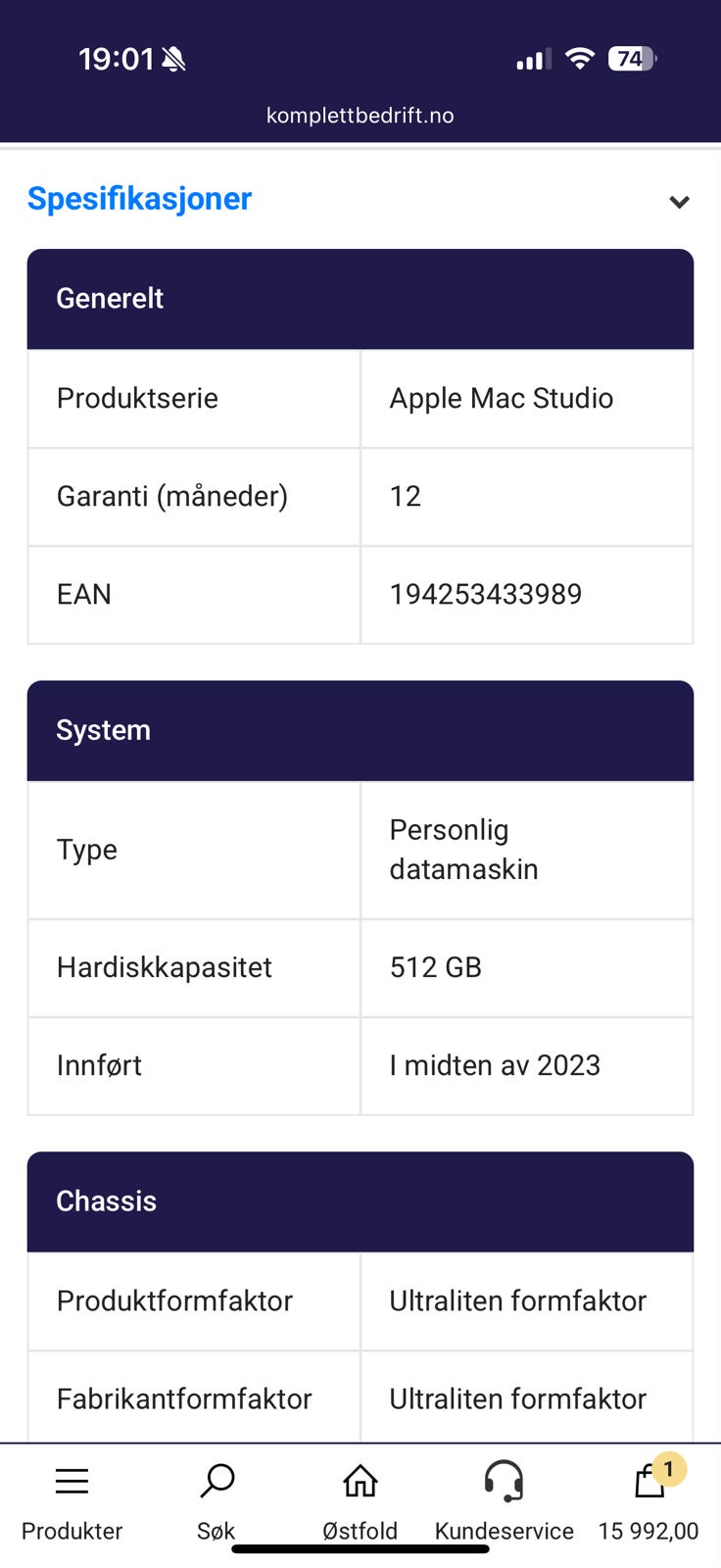Tap the EAN number 194253433989
The height and width of the screenshot is (1568, 721).
click(486, 595)
